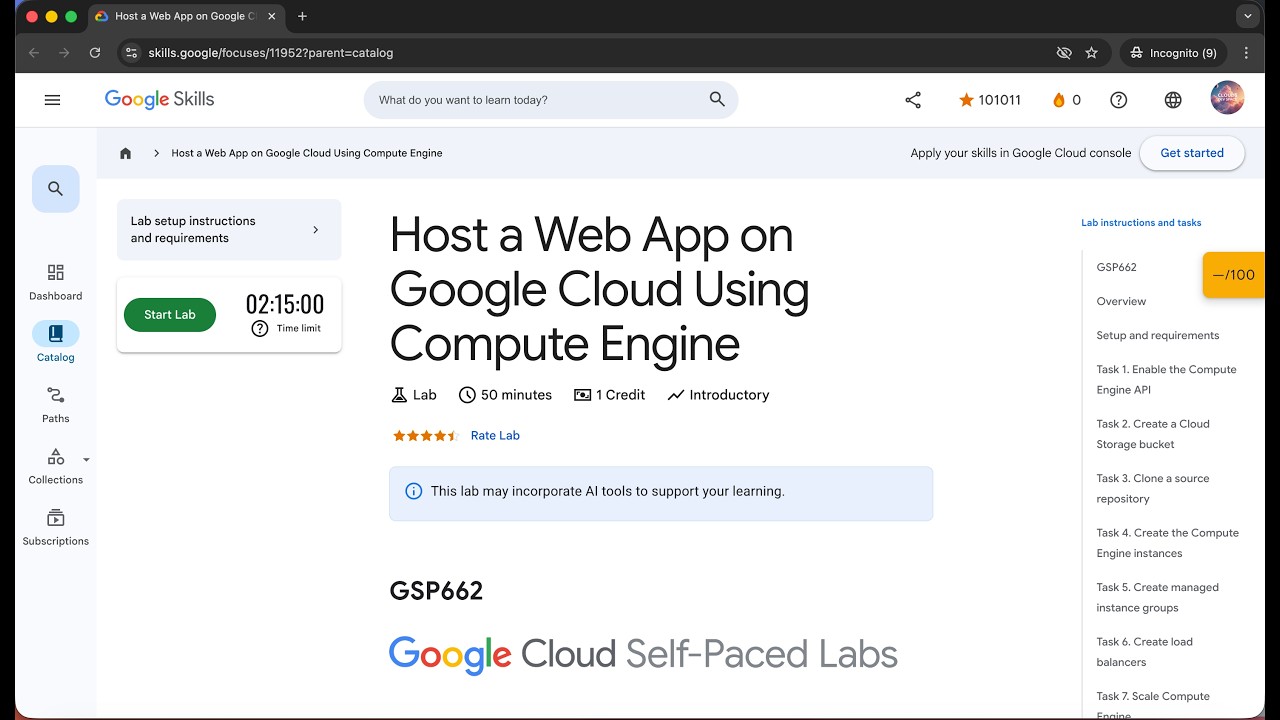Image resolution: width=1280 pixels, height=720 pixels.
Task: Click the browser back arrow
Action: click(x=34, y=53)
